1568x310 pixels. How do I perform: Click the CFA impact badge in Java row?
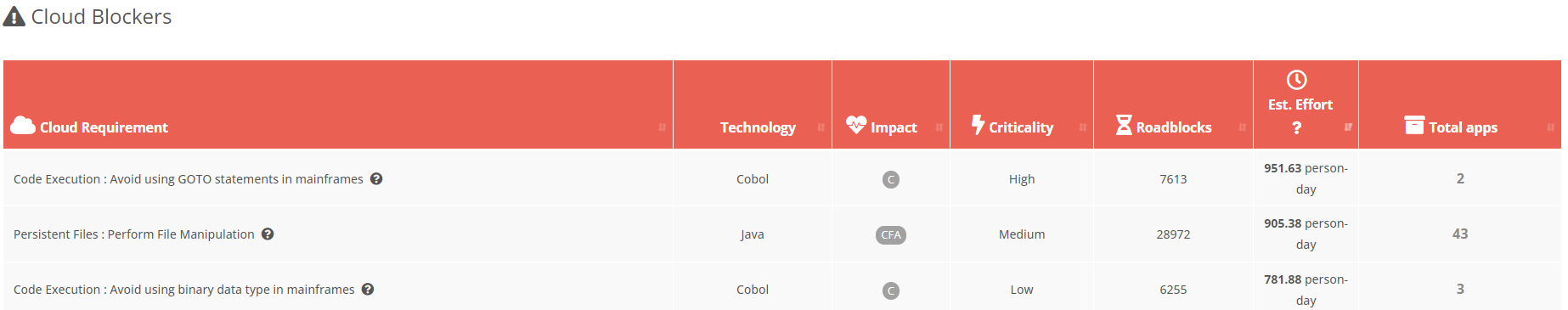(x=891, y=235)
